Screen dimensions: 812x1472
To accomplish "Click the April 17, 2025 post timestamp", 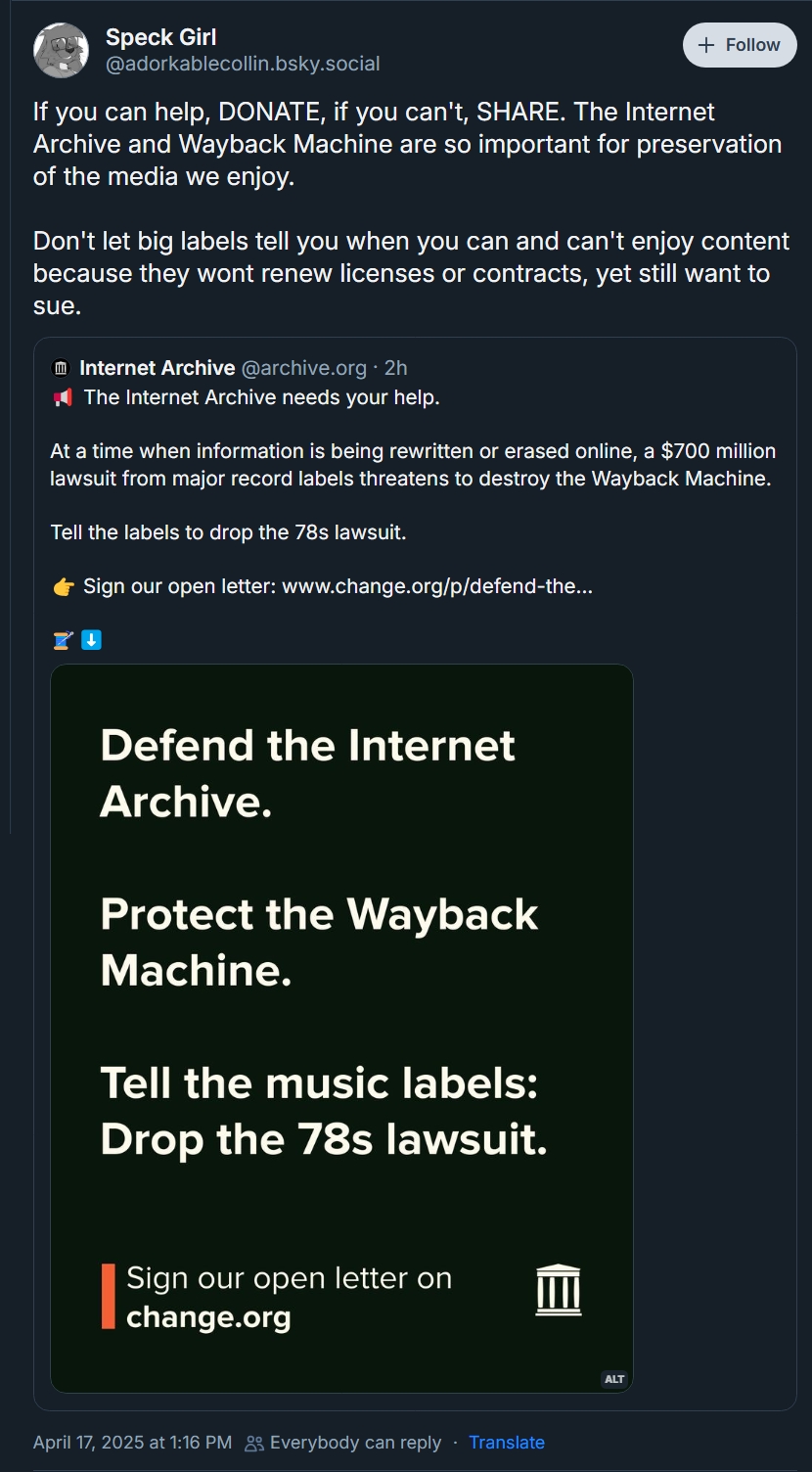I will (x=132, y=1443).
